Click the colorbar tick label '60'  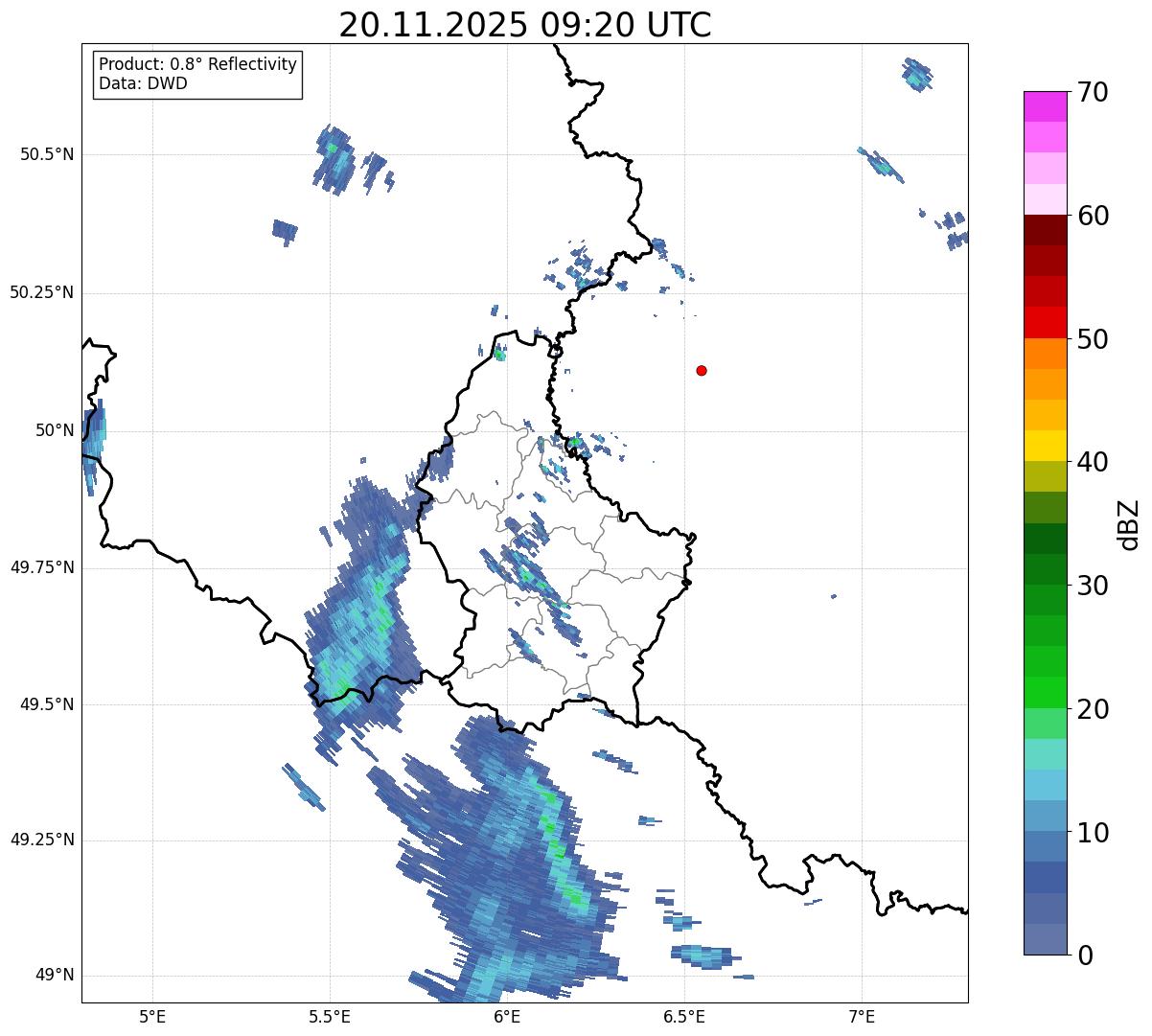click(1095, 216)
